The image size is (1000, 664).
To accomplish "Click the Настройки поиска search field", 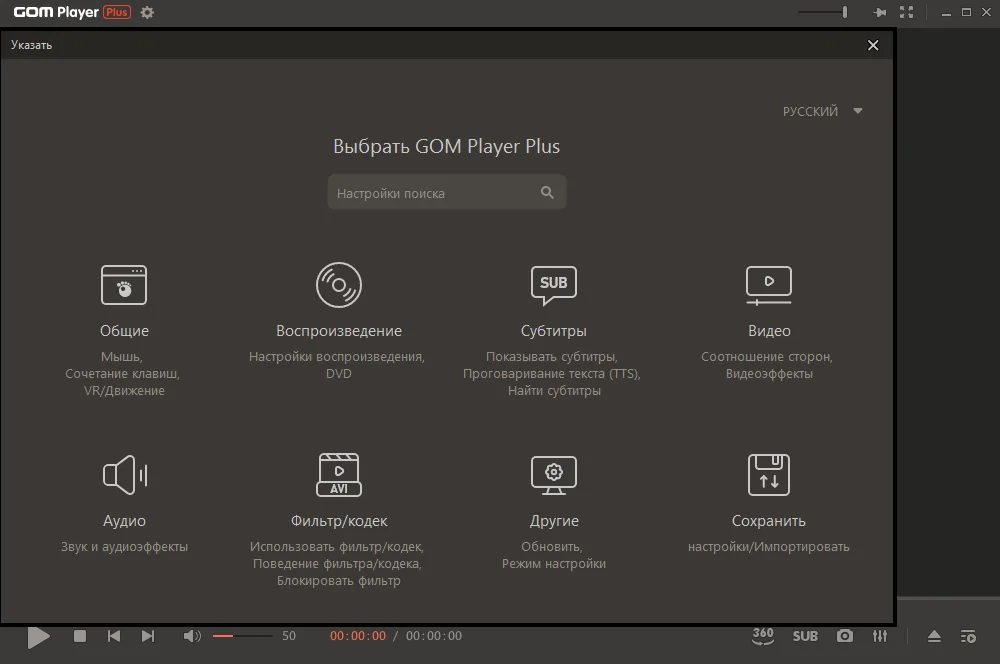I will (x=446, y=192).
